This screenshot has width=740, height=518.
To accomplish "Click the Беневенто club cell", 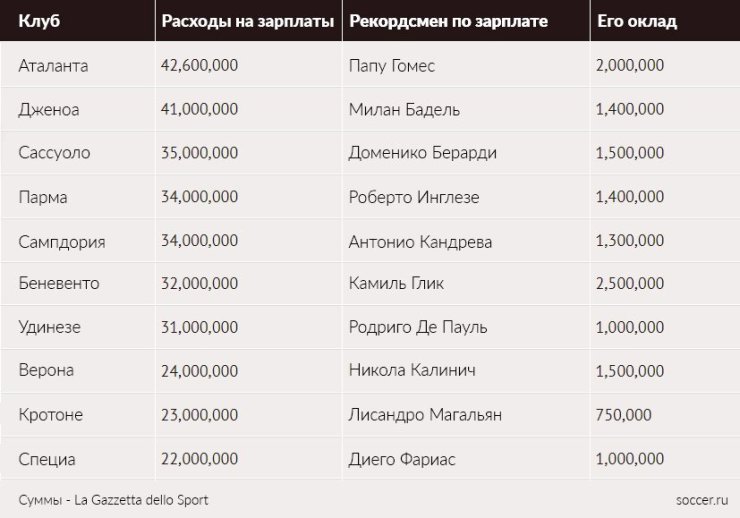I will click(x=59, y=283).
